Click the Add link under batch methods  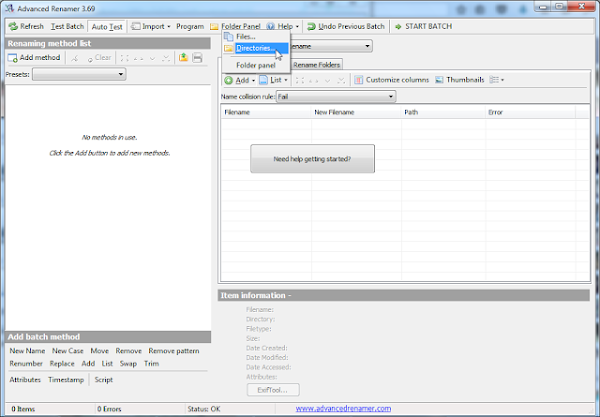pyautogui.click(x=88, y=363)
